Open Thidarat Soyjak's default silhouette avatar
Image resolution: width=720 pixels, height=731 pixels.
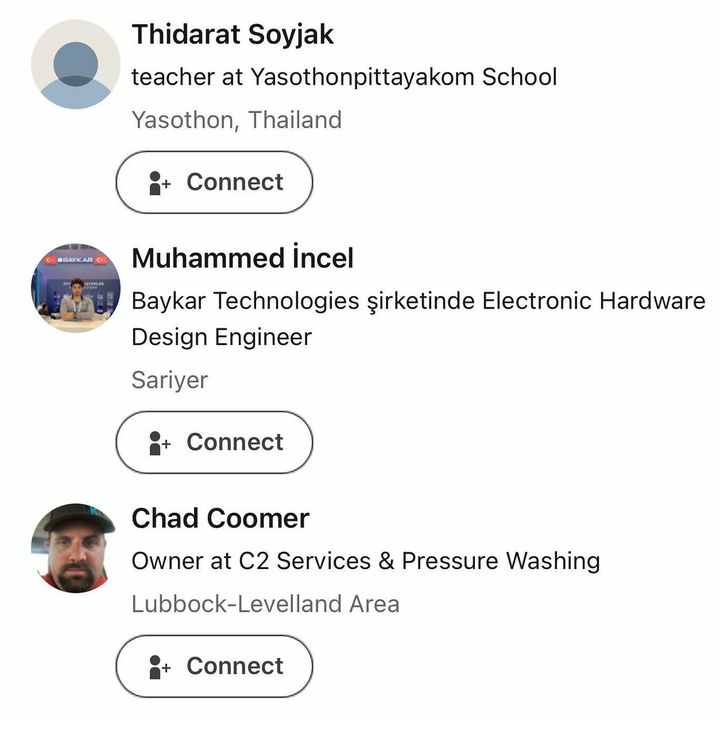click(x=76, y=64)
